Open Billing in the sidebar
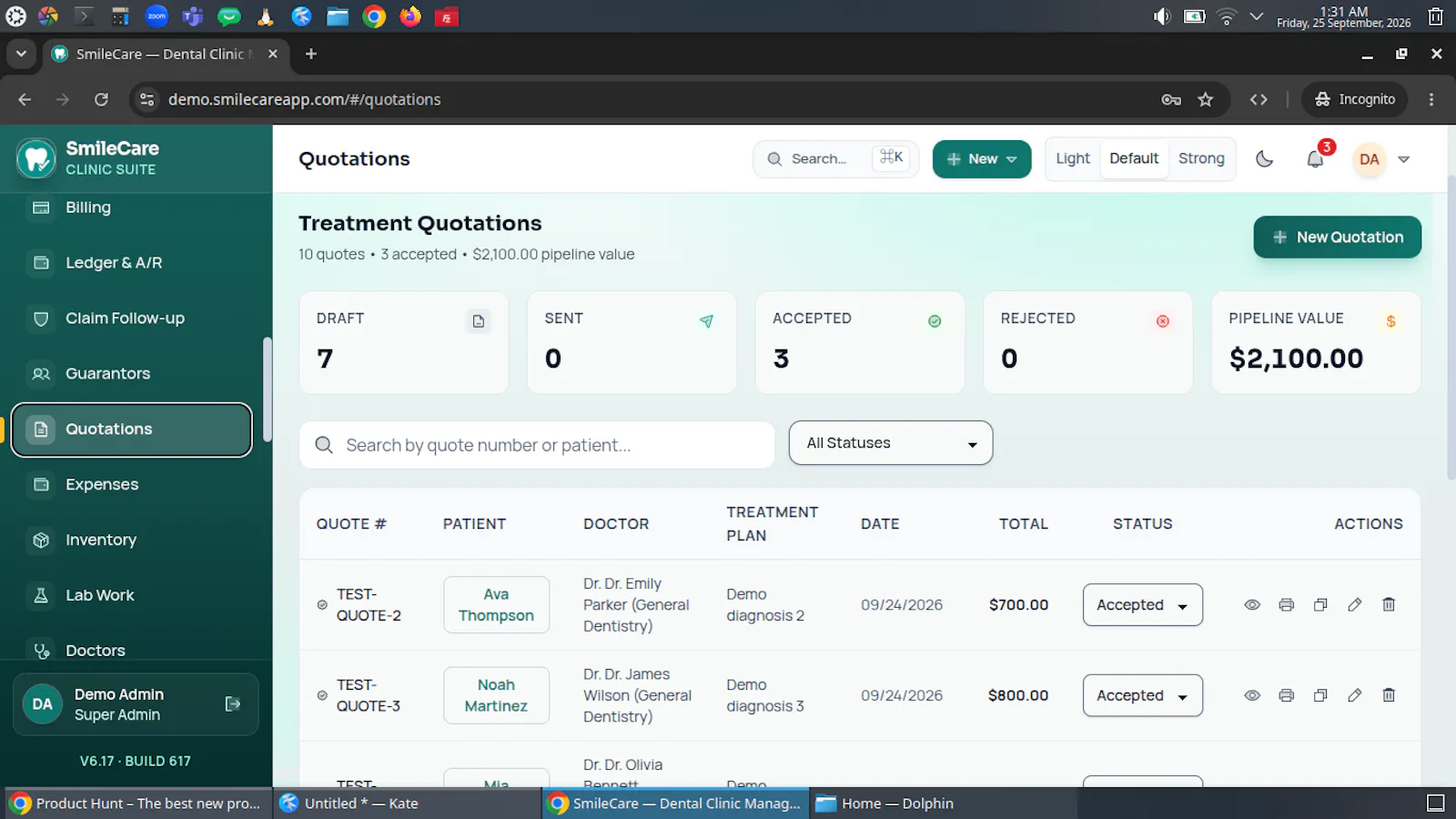This screenshot has height=819, width=1456. (x=131, y=207)
